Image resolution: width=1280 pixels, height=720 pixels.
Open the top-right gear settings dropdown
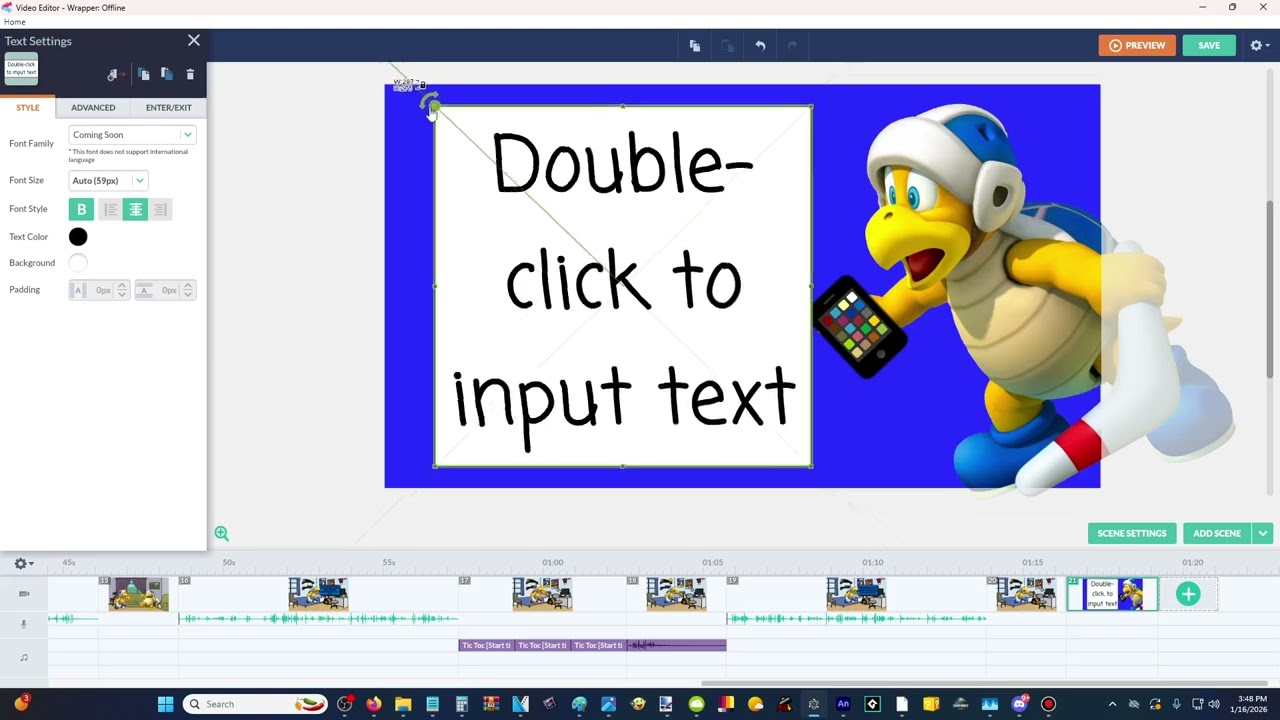(1259, 45)
